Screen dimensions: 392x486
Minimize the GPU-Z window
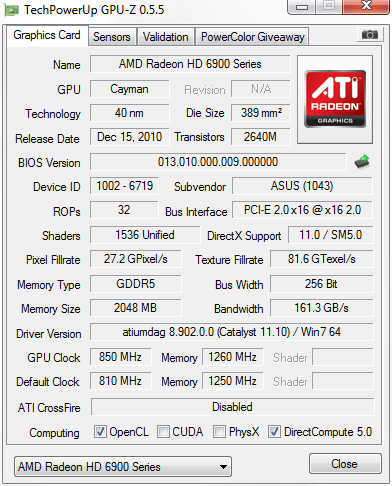[x=302, y=7]
